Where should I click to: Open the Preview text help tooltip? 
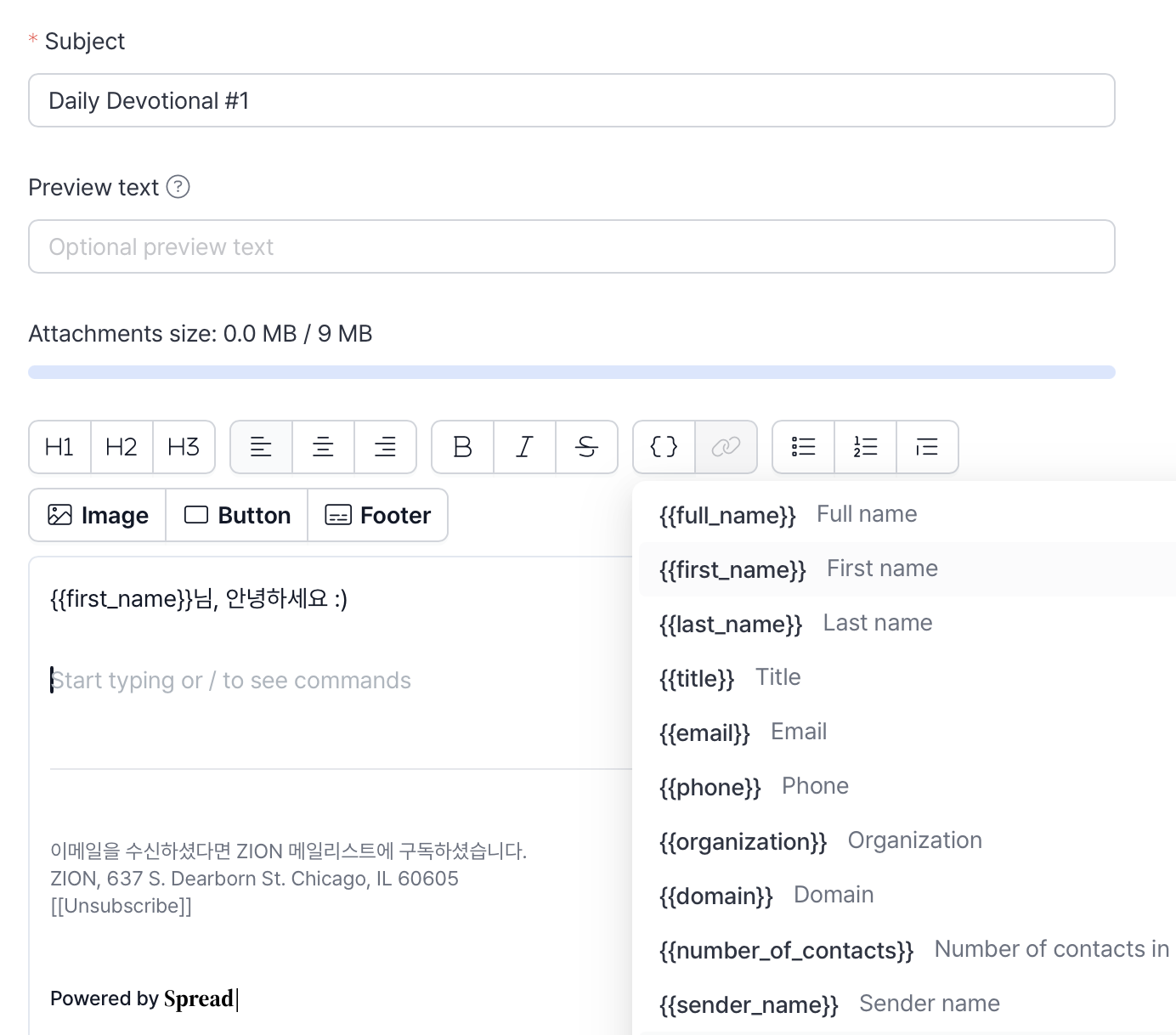point(179,187)
